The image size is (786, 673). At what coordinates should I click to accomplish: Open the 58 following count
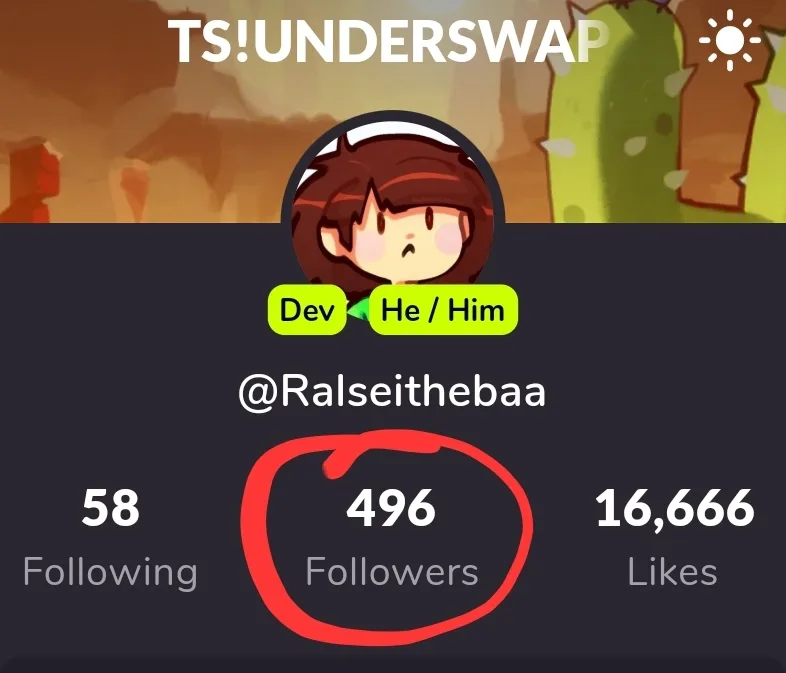tap(111, 508)
